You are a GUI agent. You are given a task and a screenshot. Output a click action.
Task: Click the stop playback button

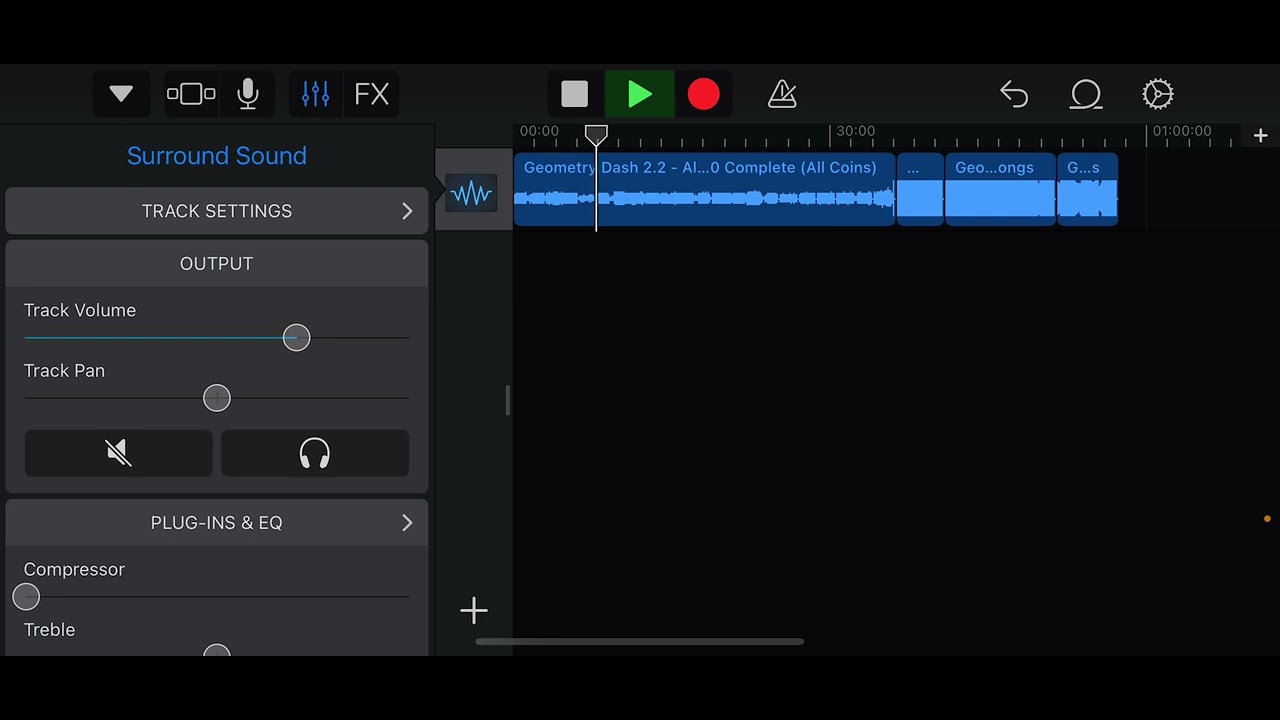tap(575, 94)
